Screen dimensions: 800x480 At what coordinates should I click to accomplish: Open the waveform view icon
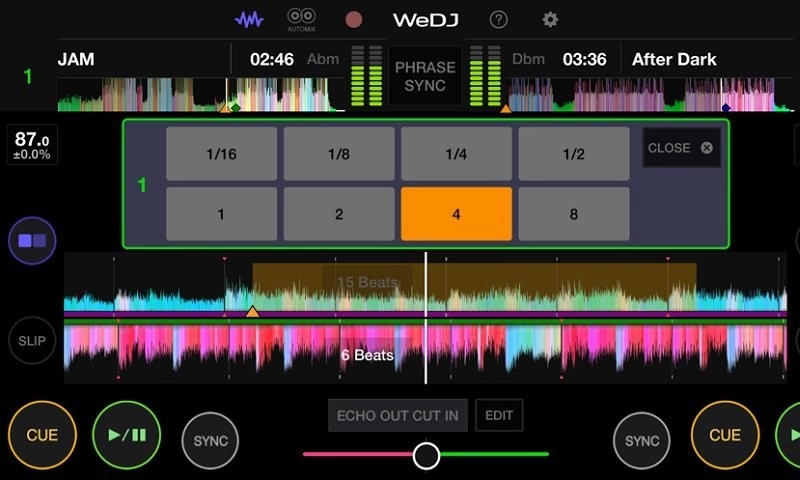point(249,19)
